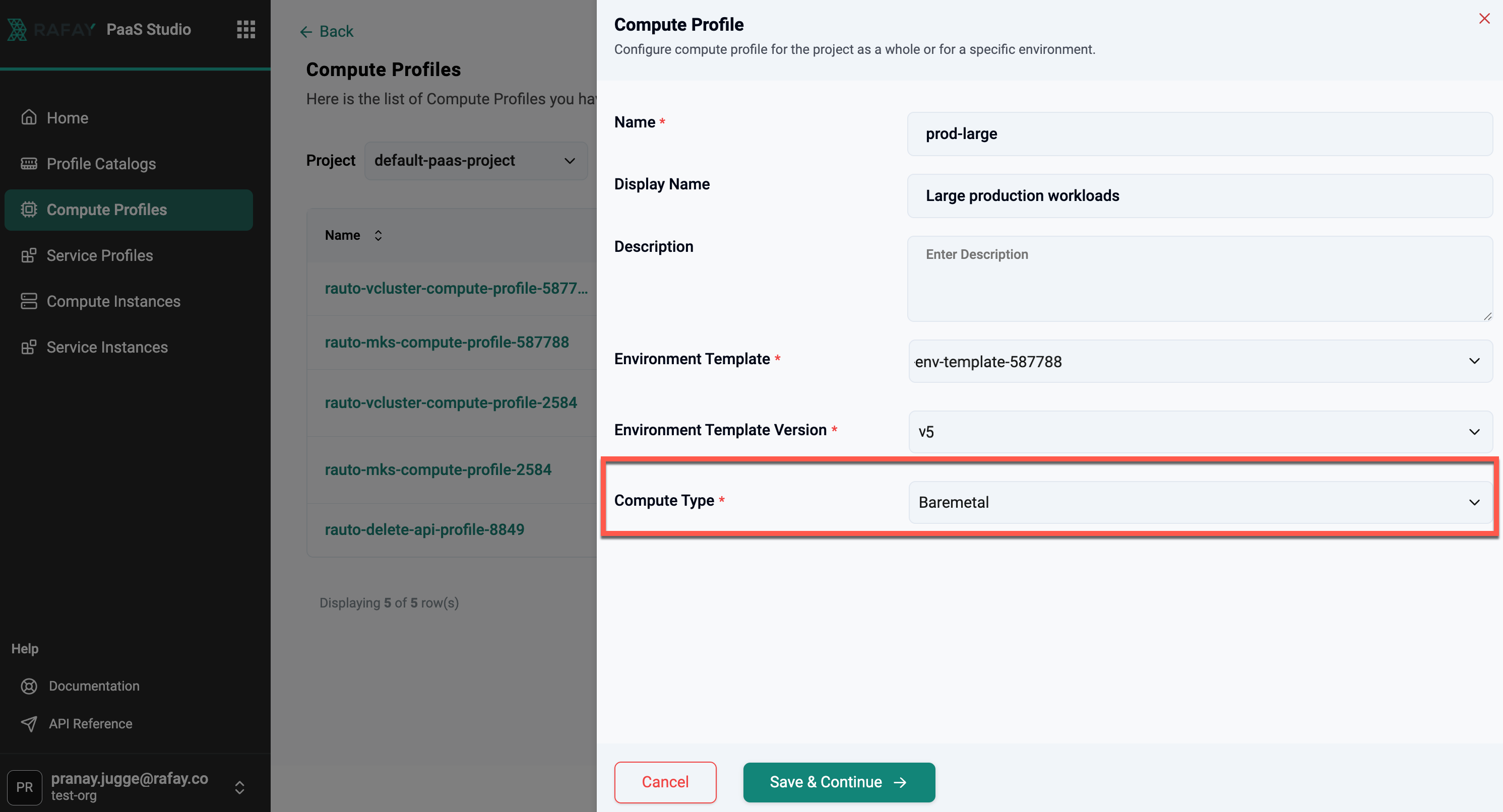Viewport: 1503px width, 812px height.
Task: Click the Cancel button
Action: [665, 782]
